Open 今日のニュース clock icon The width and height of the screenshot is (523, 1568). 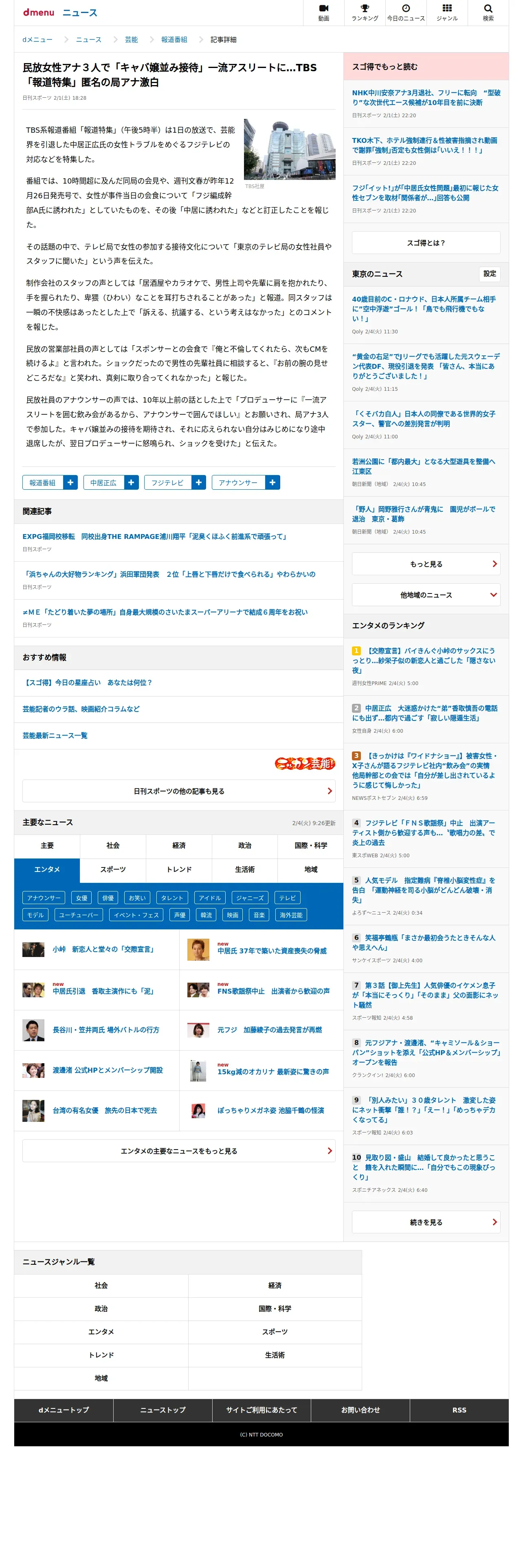click(x=406, y=12)
